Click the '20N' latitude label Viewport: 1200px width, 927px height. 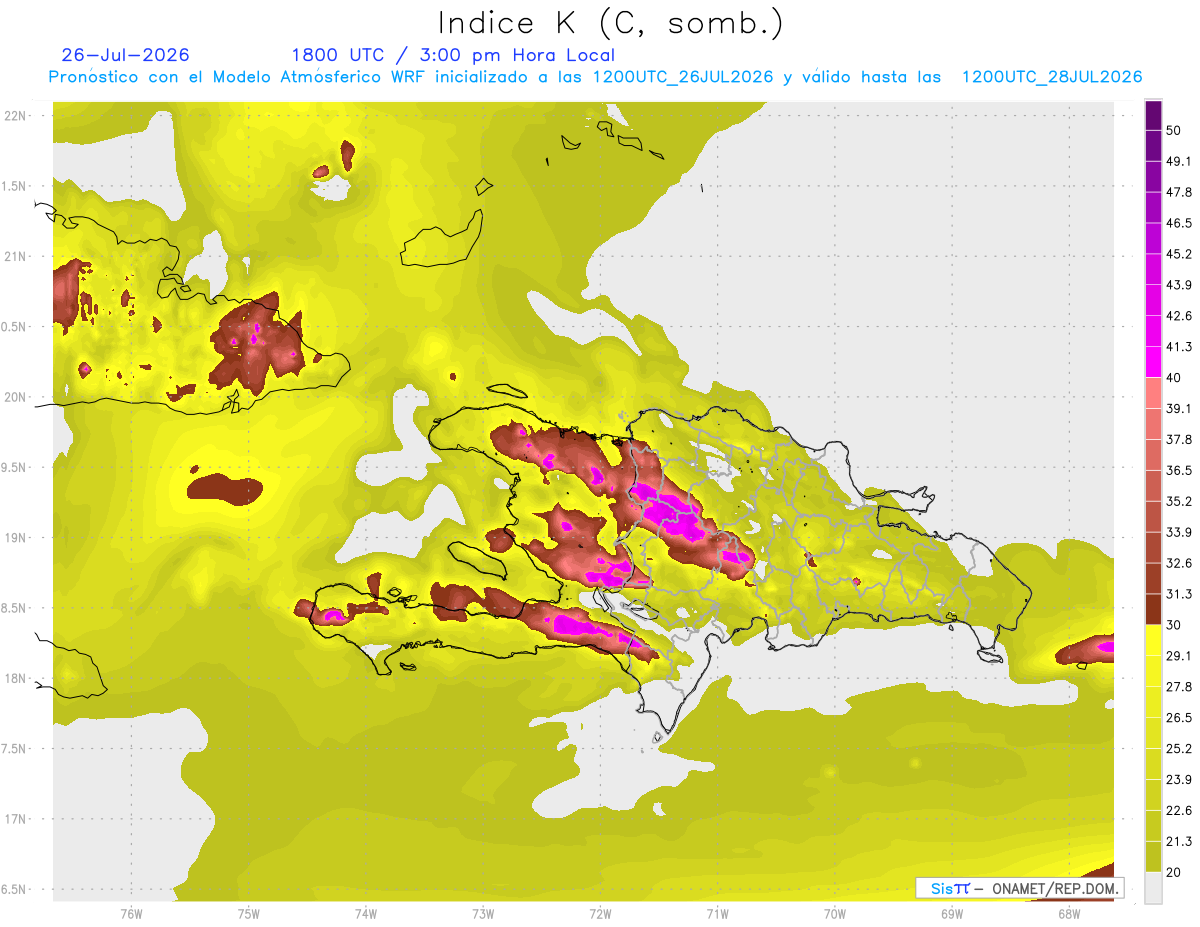click(x=17, y=397)
